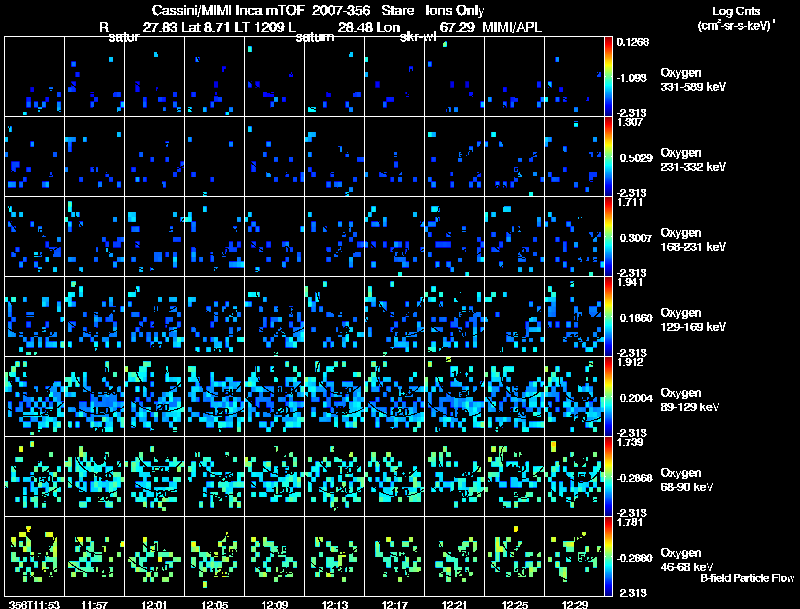The width and height of the screenshot is (800, 609).
Task: Select the 12:29 time label
Action: click(x=574, y=604)
